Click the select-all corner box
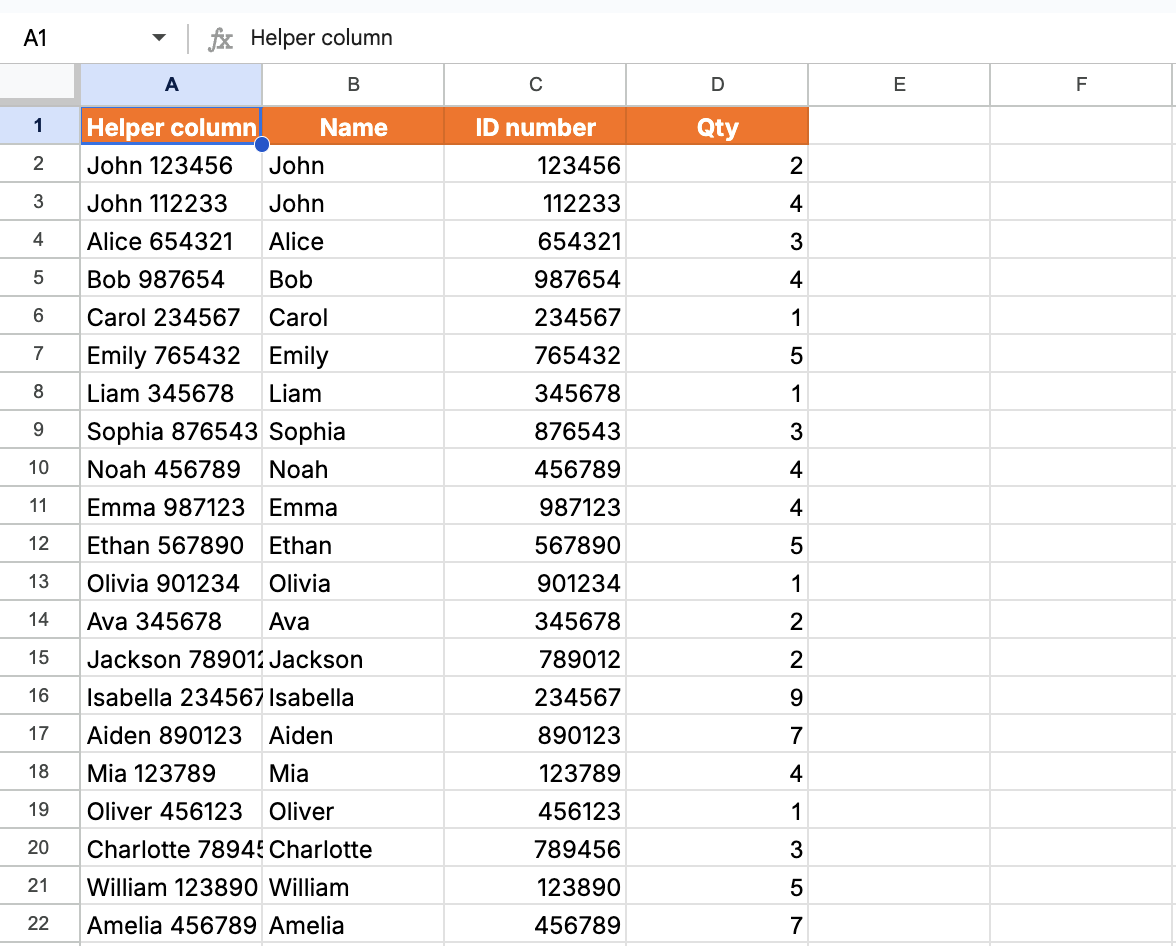Image resolution: width=1176 pixels, height=946 pixels. [39, 84]
